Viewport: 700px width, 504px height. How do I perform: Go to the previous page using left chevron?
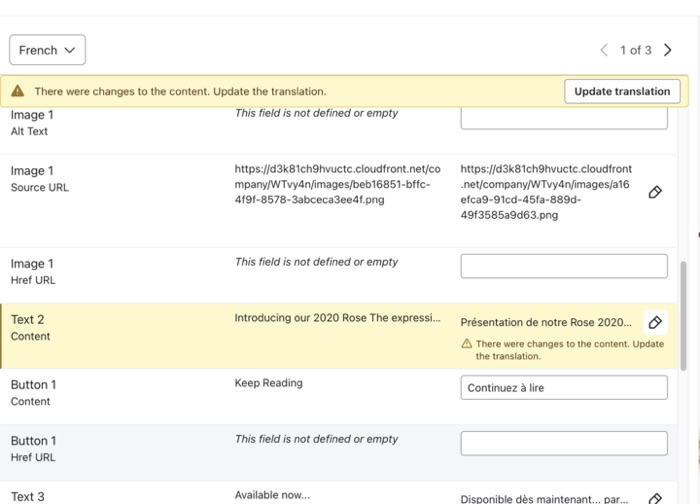pyautogui.click(x=603, y=50)
